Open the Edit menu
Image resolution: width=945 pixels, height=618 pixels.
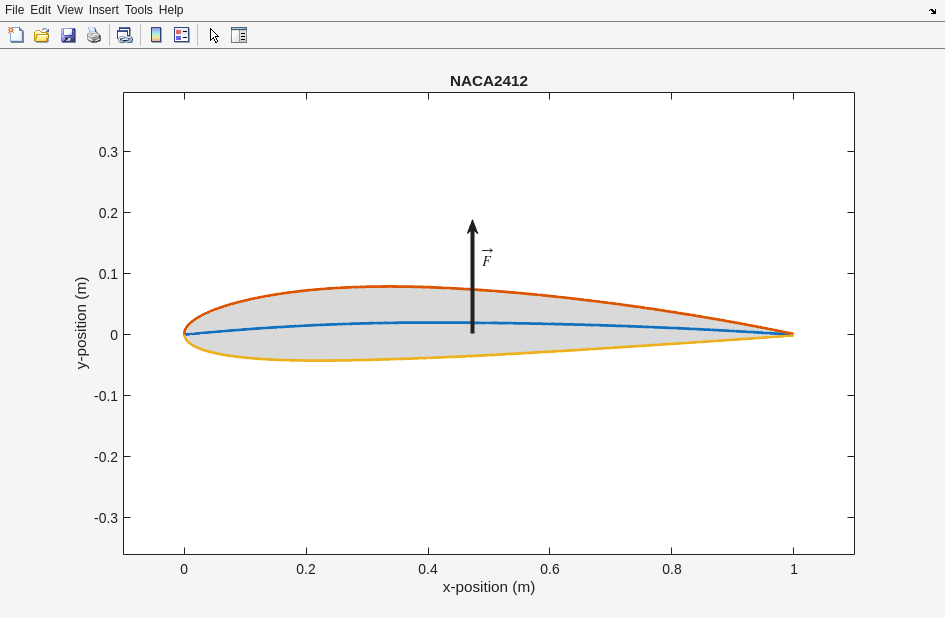point(40,10)
